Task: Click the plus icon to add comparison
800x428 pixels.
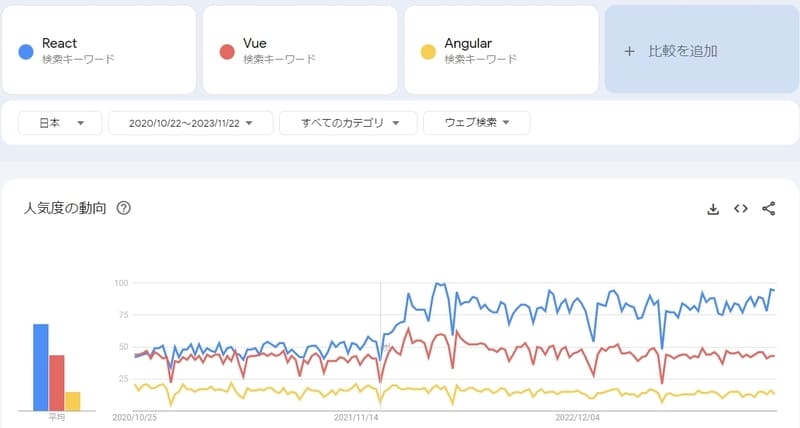Action: pyautogui.click(x=629, y=51)
